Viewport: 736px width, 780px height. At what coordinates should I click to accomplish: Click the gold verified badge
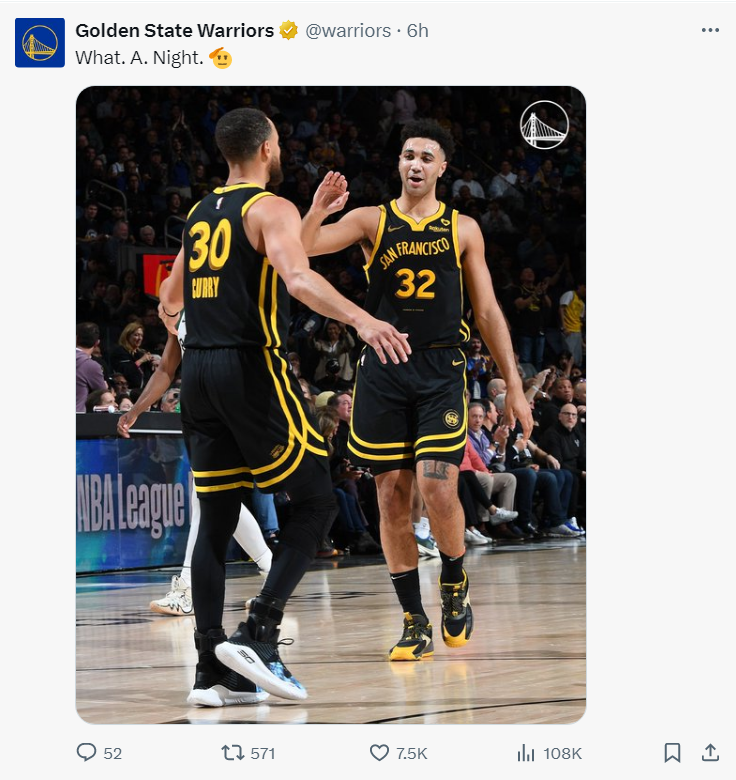click(289, 31)
